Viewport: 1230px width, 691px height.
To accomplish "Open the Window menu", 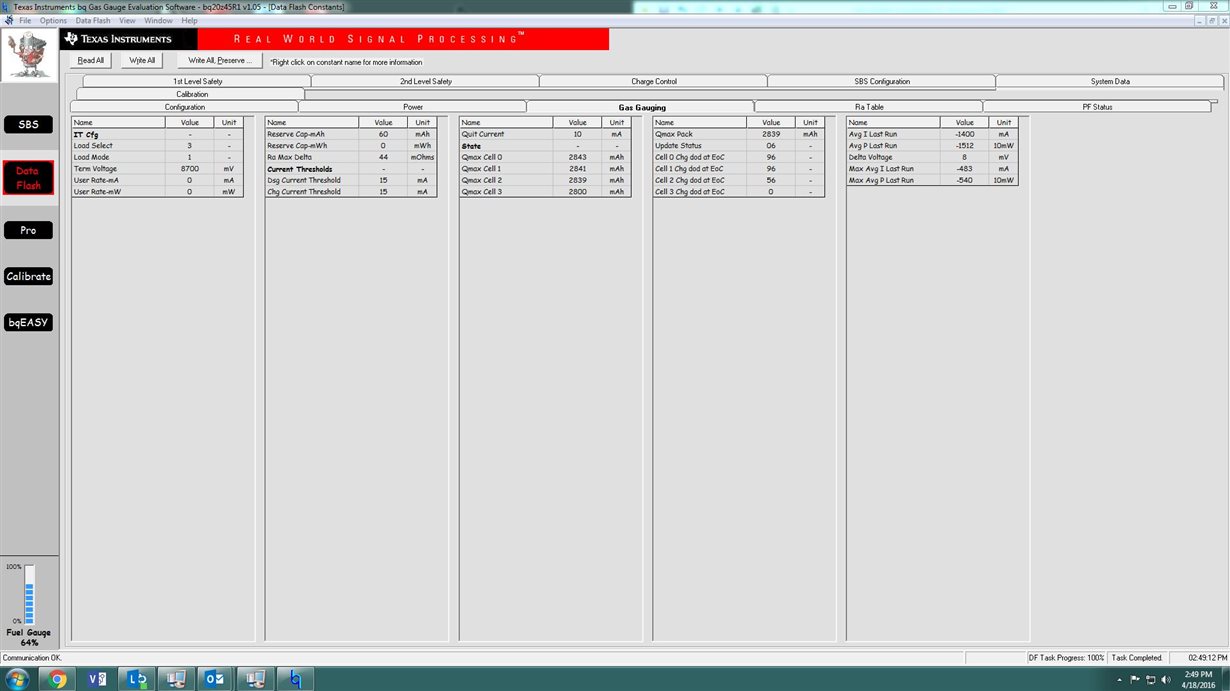I will point(158,20).
